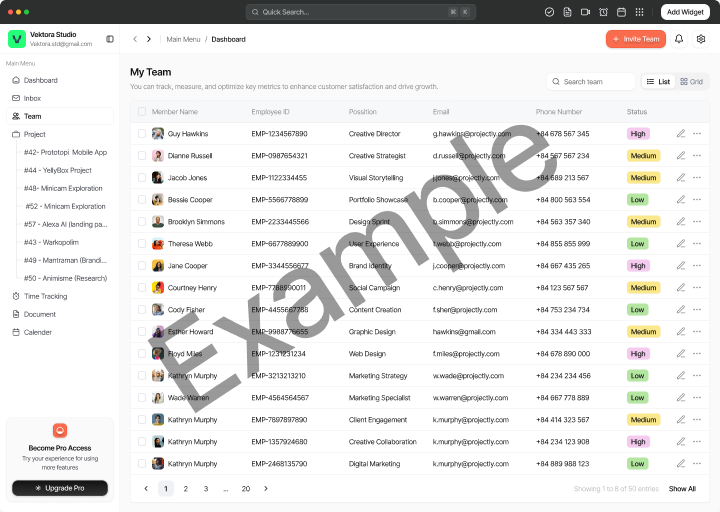Click Dianne Russell's Medium status badge

click(643, 156)
